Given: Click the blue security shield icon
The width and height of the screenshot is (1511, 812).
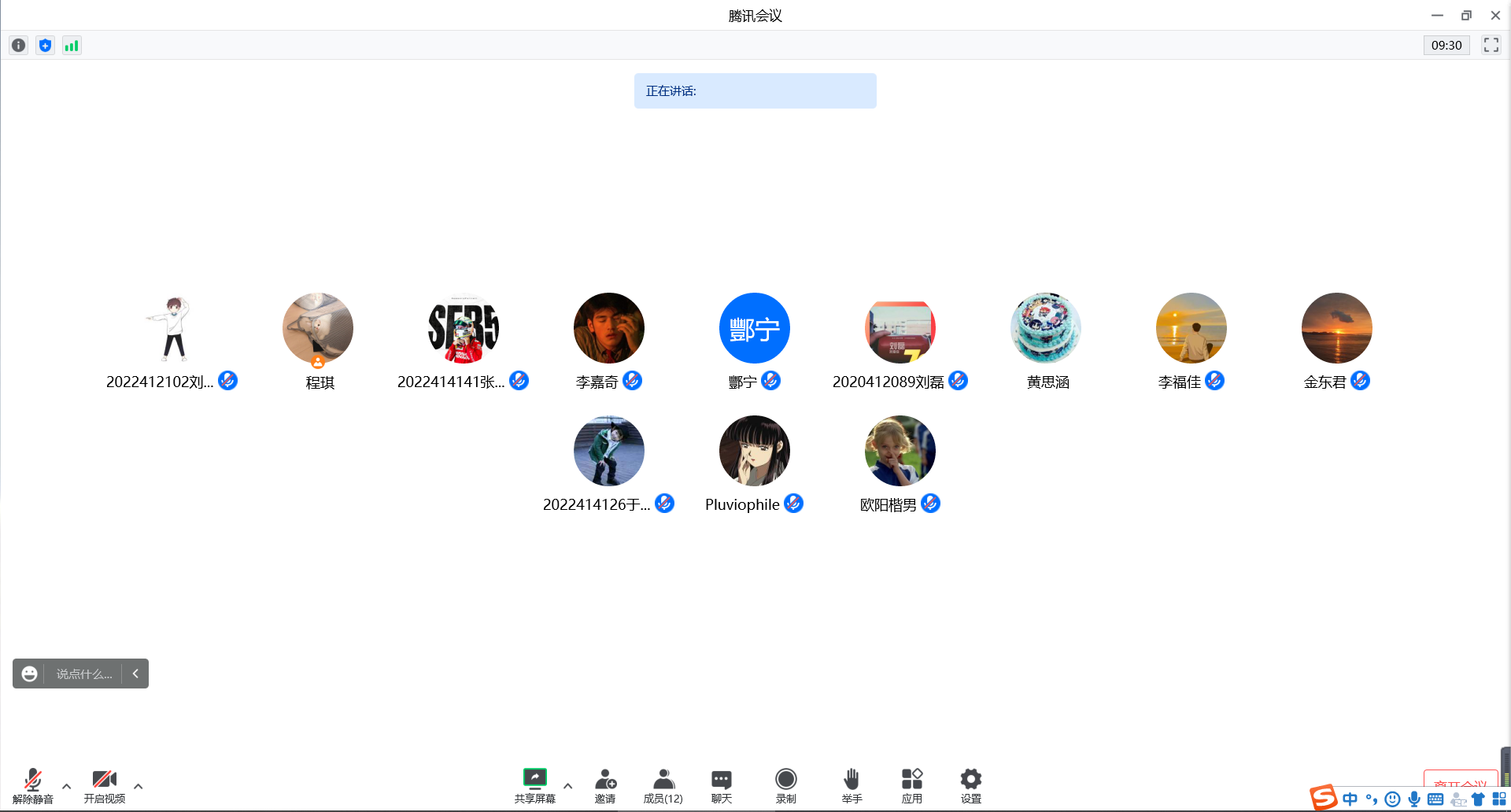Looking at the screenshot, I should (x=46, y=46).
